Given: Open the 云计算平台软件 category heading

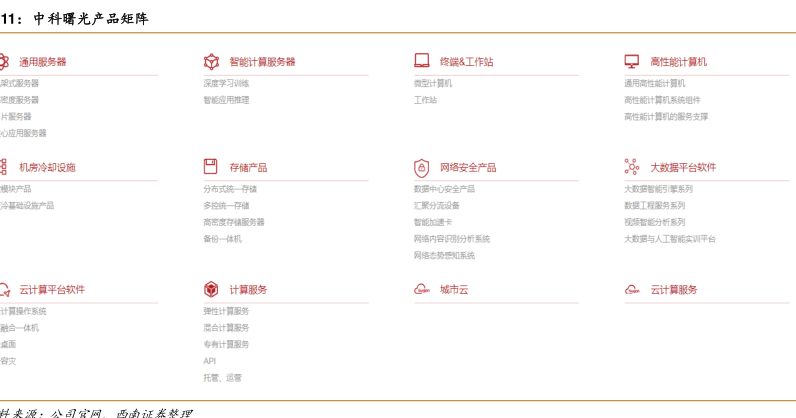Looking at the screenshot, I should (x=52, y=290).
